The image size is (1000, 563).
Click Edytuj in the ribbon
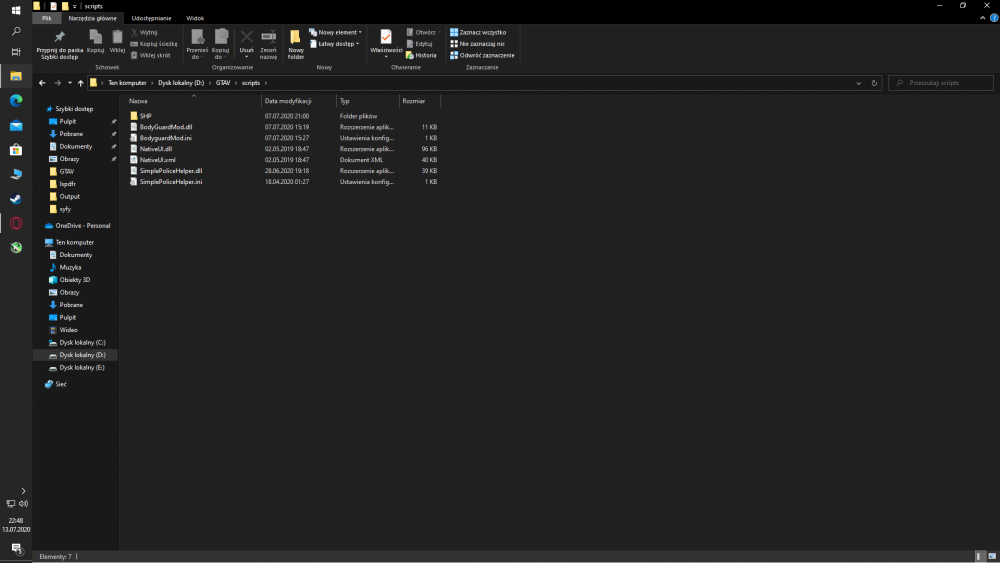419,44
